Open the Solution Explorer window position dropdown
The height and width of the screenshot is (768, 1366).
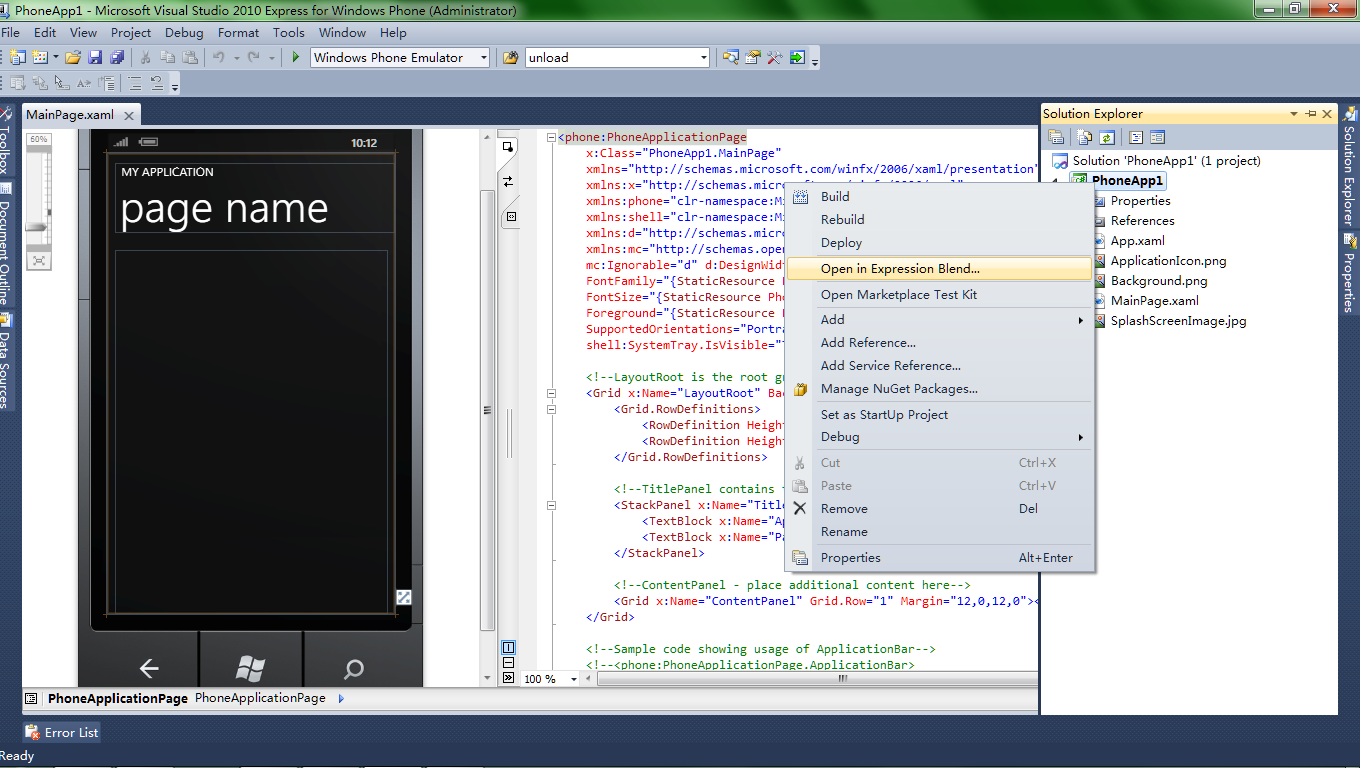[x=1294, y=114]
